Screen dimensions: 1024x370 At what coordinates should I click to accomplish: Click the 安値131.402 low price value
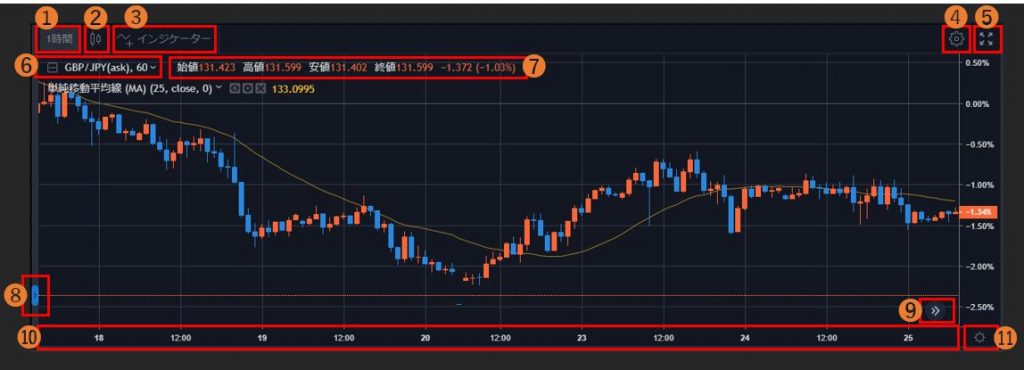tap(338, 67)
